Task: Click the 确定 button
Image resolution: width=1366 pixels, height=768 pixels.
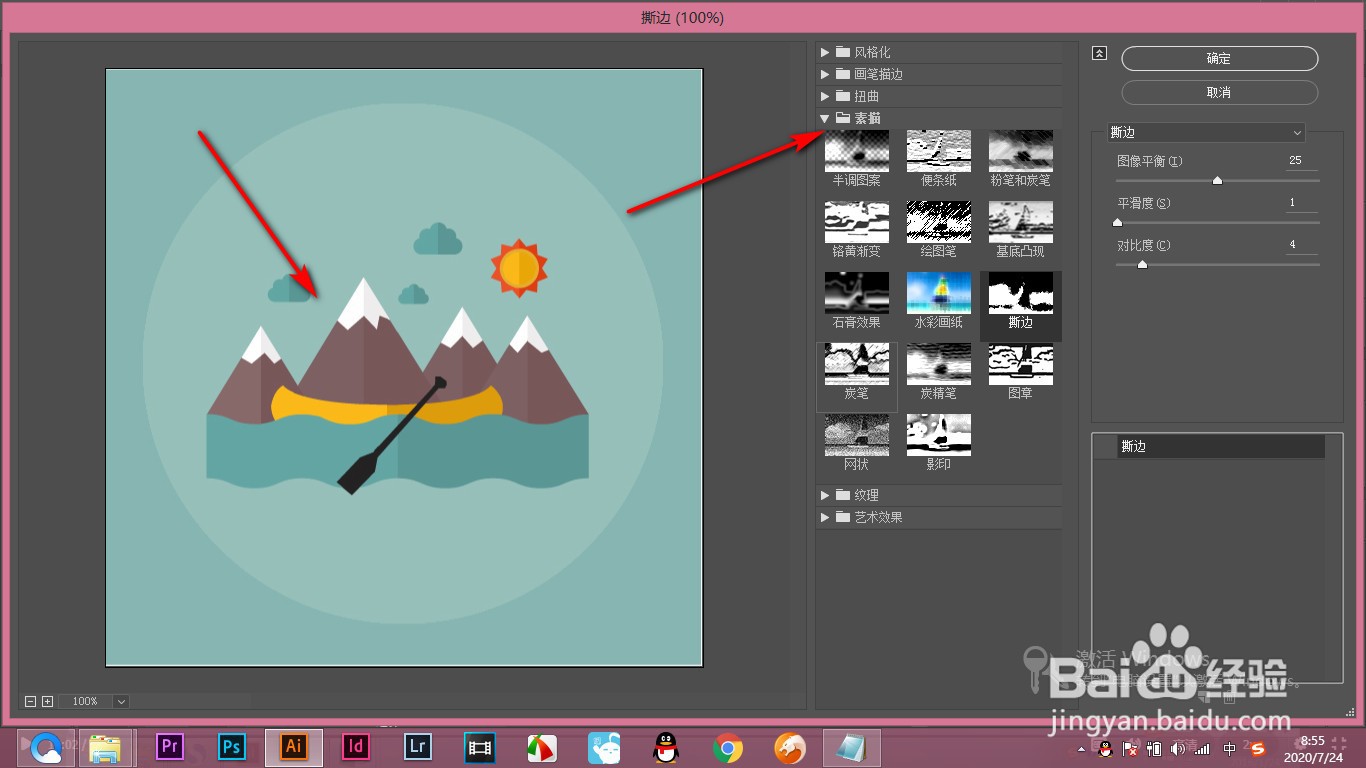Action: [1219, 58]
